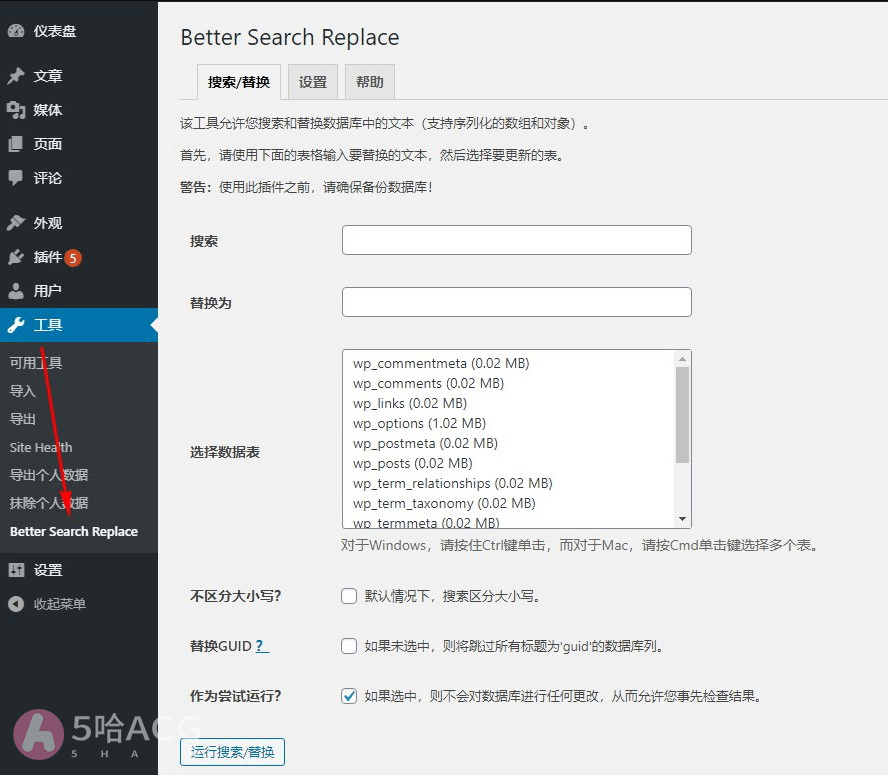Select the 文章 posts icon
888x775 pixels.
pyautogui.click(x=18, y=75)
